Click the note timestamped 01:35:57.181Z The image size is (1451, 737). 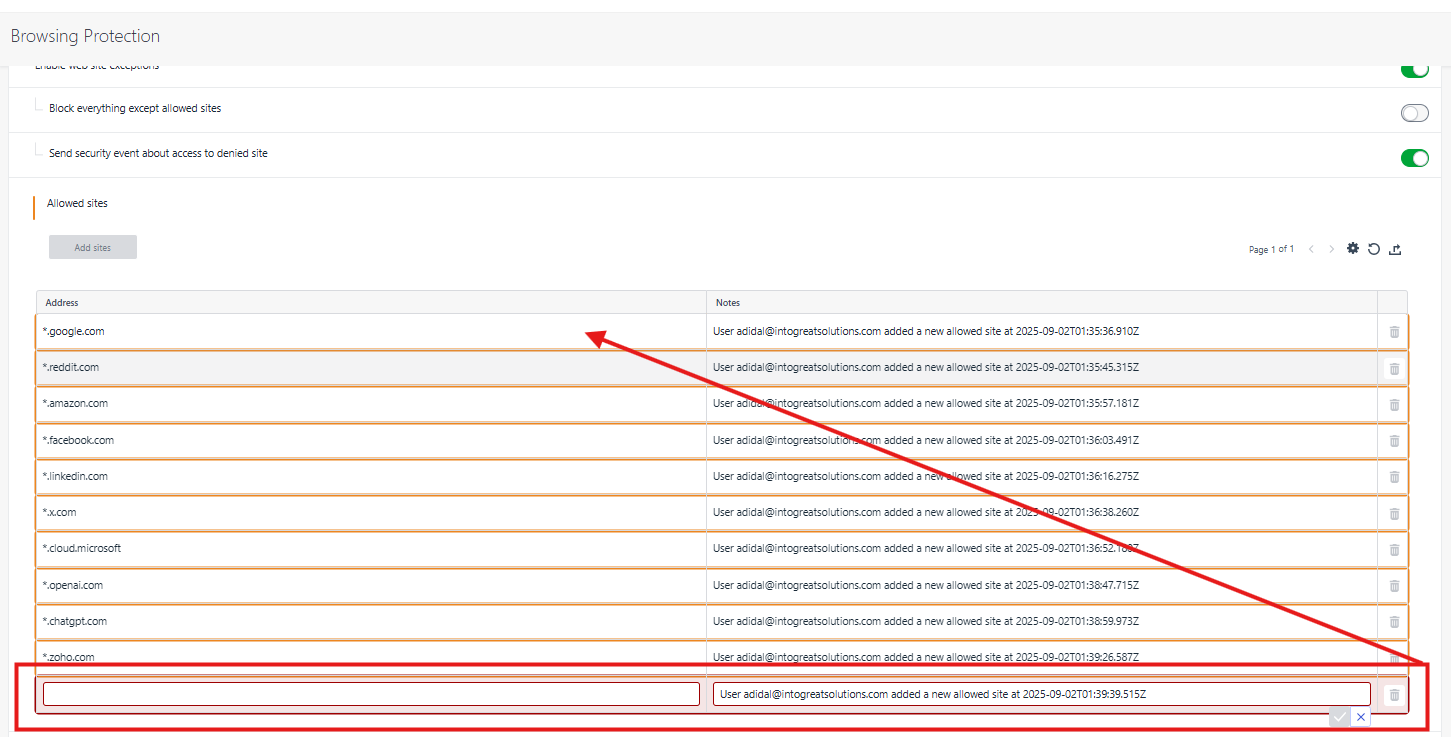click(926, 403)
